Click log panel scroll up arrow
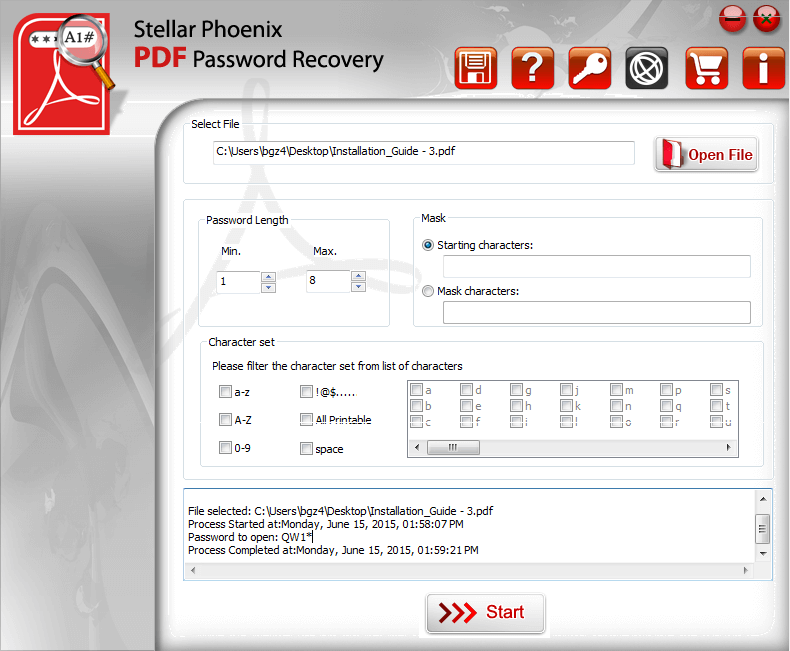Image resolution: width=790 pixels, height=651 pixels. [x=763, y=499]
